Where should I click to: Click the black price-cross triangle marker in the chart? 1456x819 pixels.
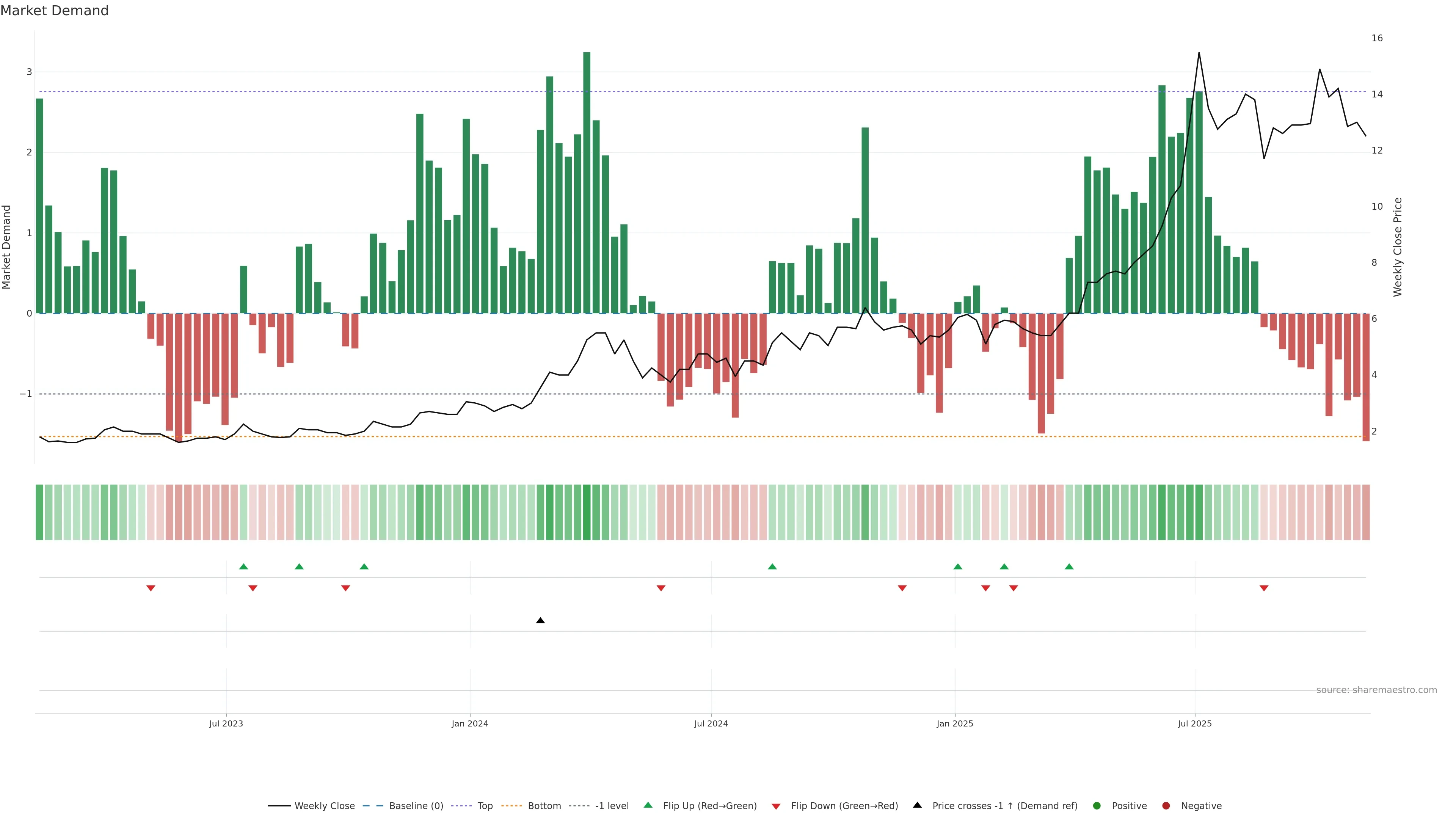[x=540, y=621]
